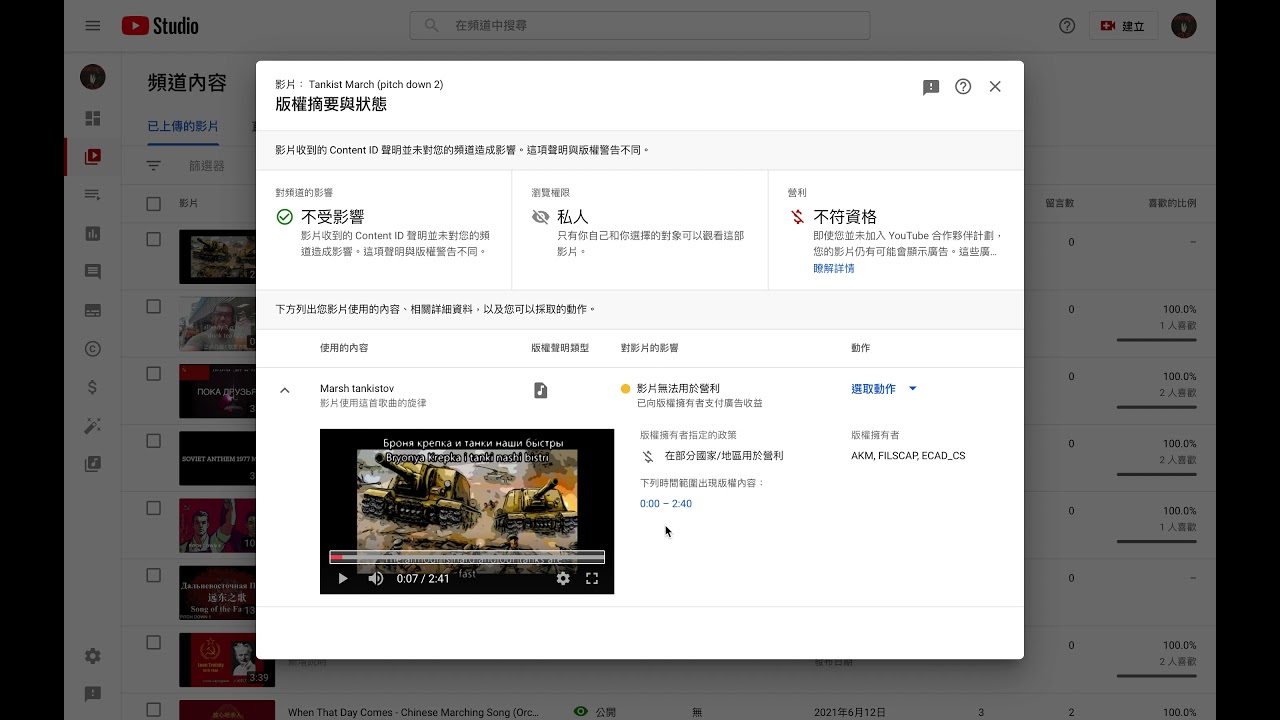
Task: Open the Dashboard icon in the sidebar
Action: click(93, 118)
